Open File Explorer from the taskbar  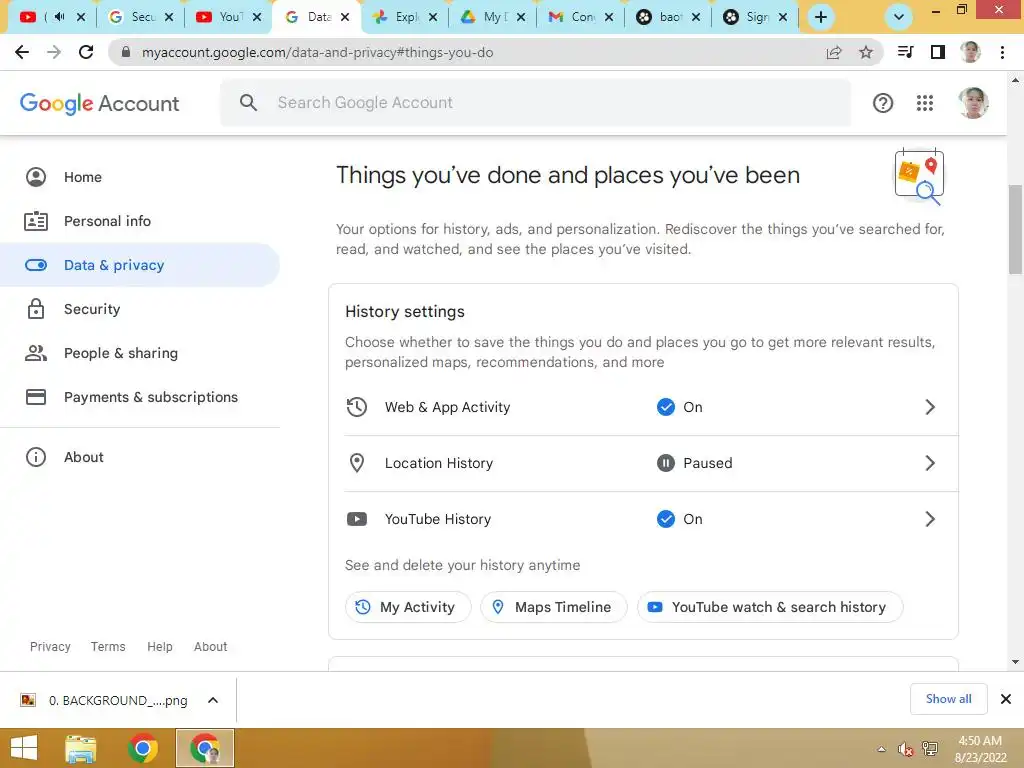[81, 748]
